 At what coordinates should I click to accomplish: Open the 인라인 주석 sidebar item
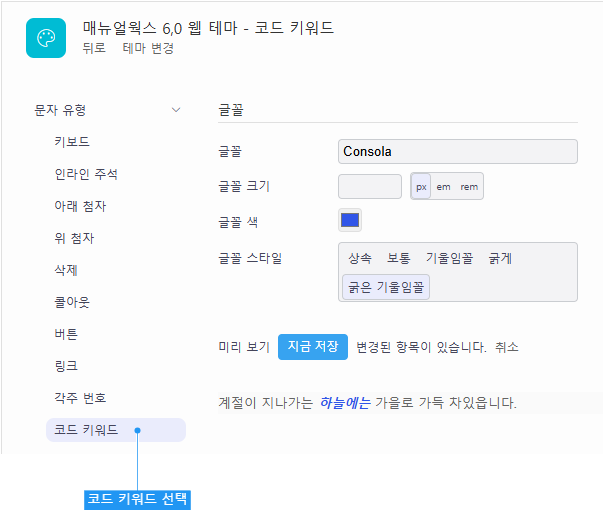[86, 174]
